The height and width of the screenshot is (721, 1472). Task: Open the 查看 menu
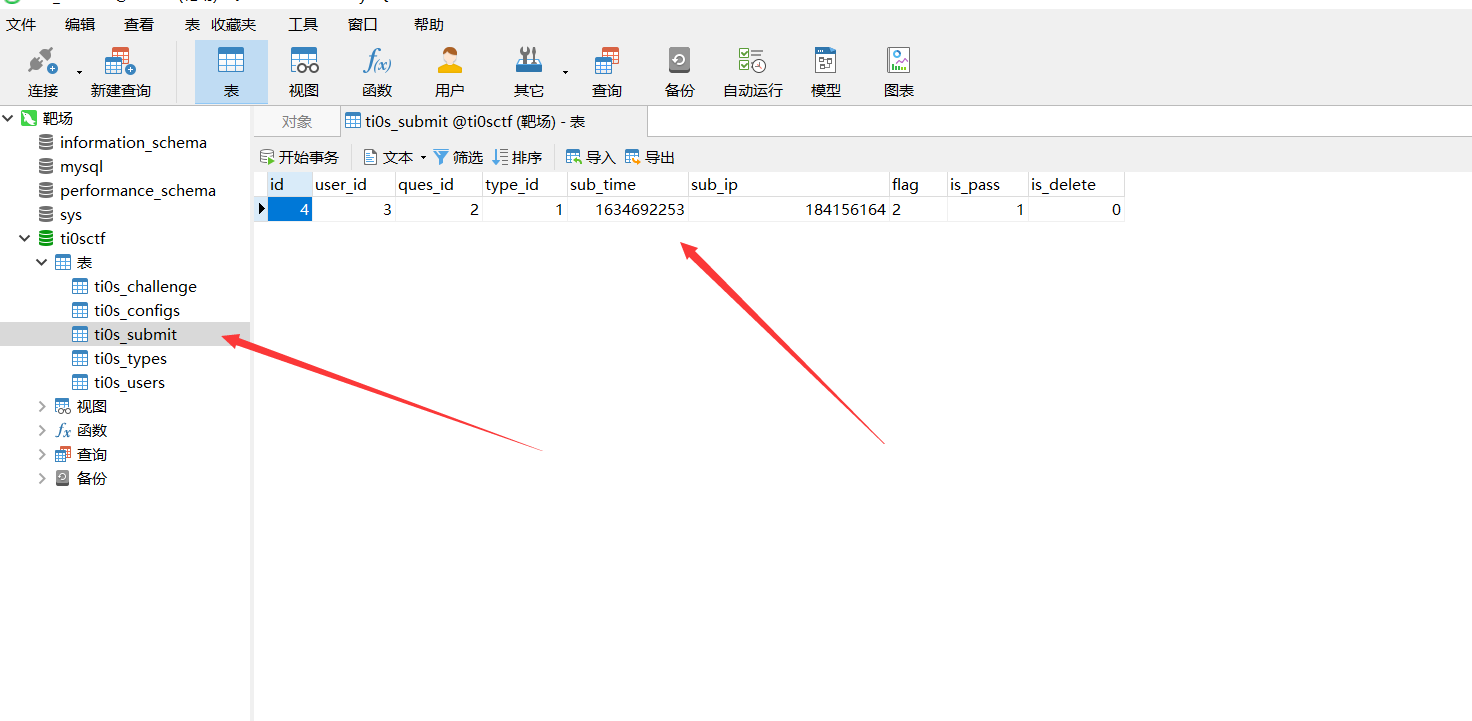[139, 24]
